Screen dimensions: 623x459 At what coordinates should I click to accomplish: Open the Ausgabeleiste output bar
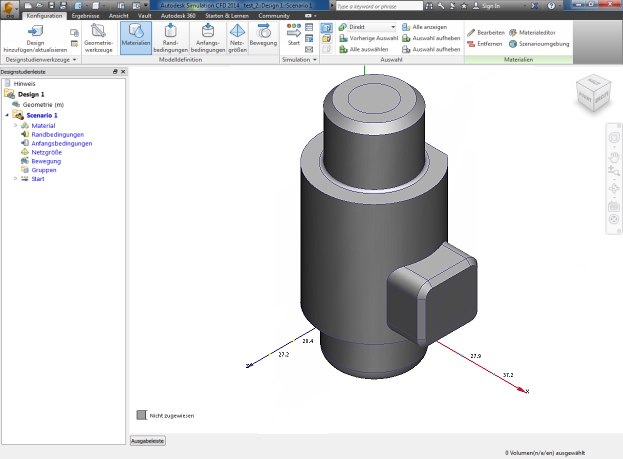147,441
